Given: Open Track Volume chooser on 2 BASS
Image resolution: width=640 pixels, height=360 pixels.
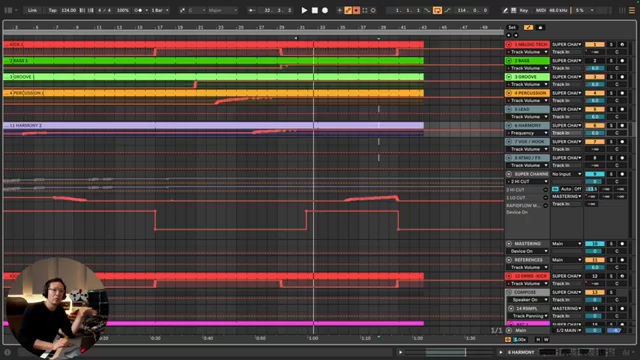Looking at the screenshot, I should 527,68.
